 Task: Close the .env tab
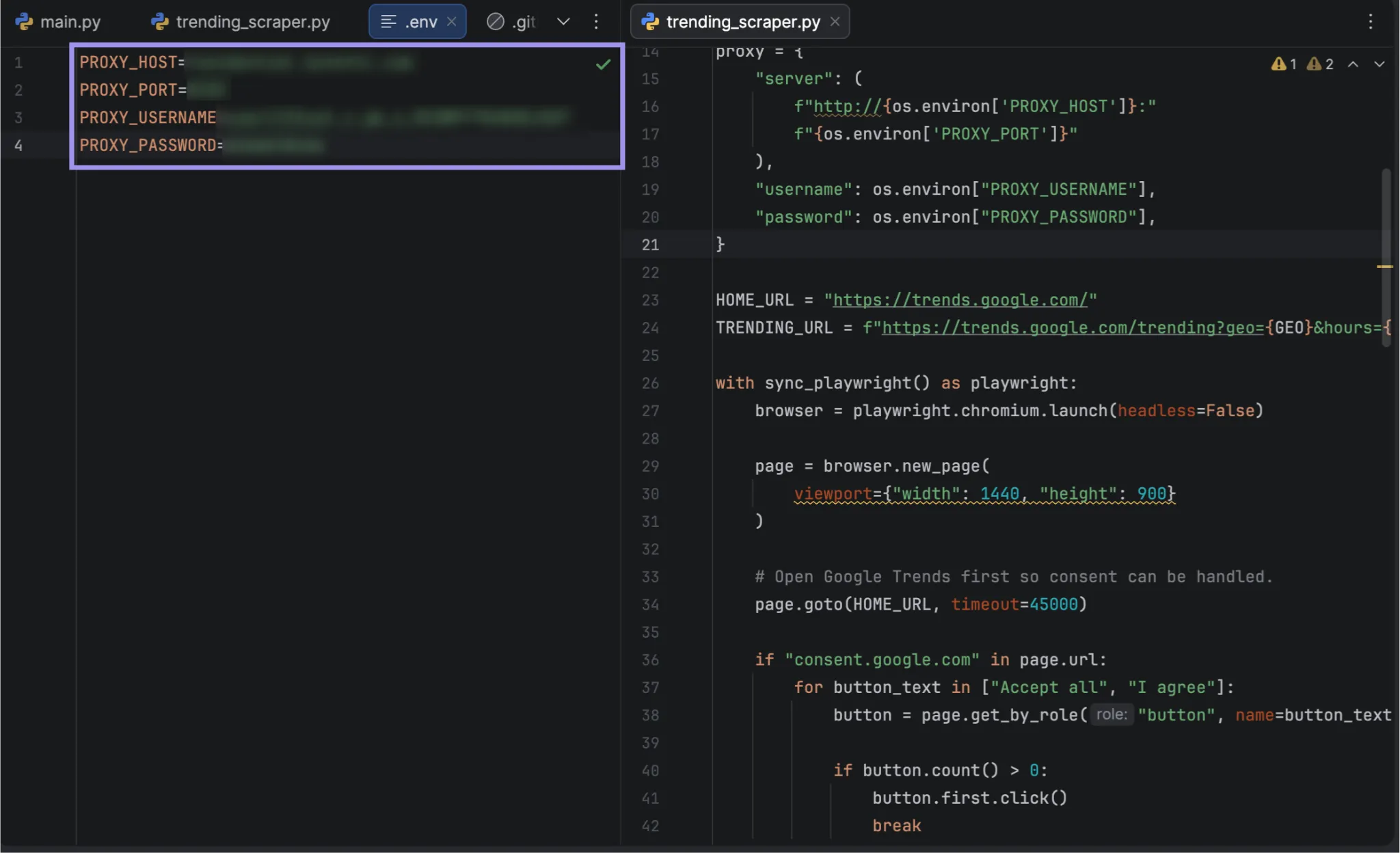(x=452, y=22)
